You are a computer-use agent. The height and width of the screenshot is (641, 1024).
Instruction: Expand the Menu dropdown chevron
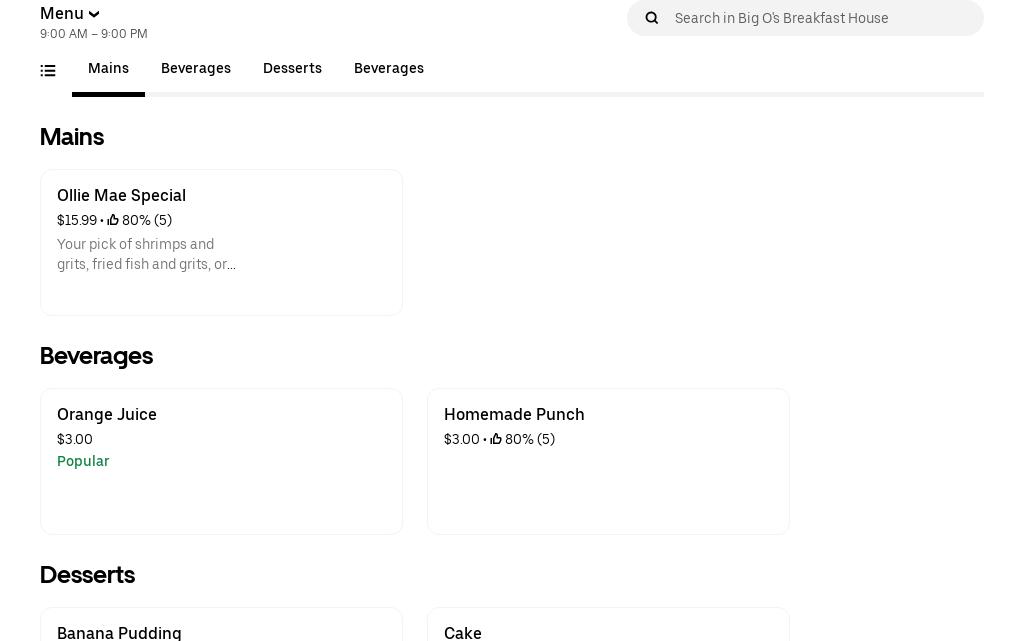pyautogui.click(x=94, y=14)
